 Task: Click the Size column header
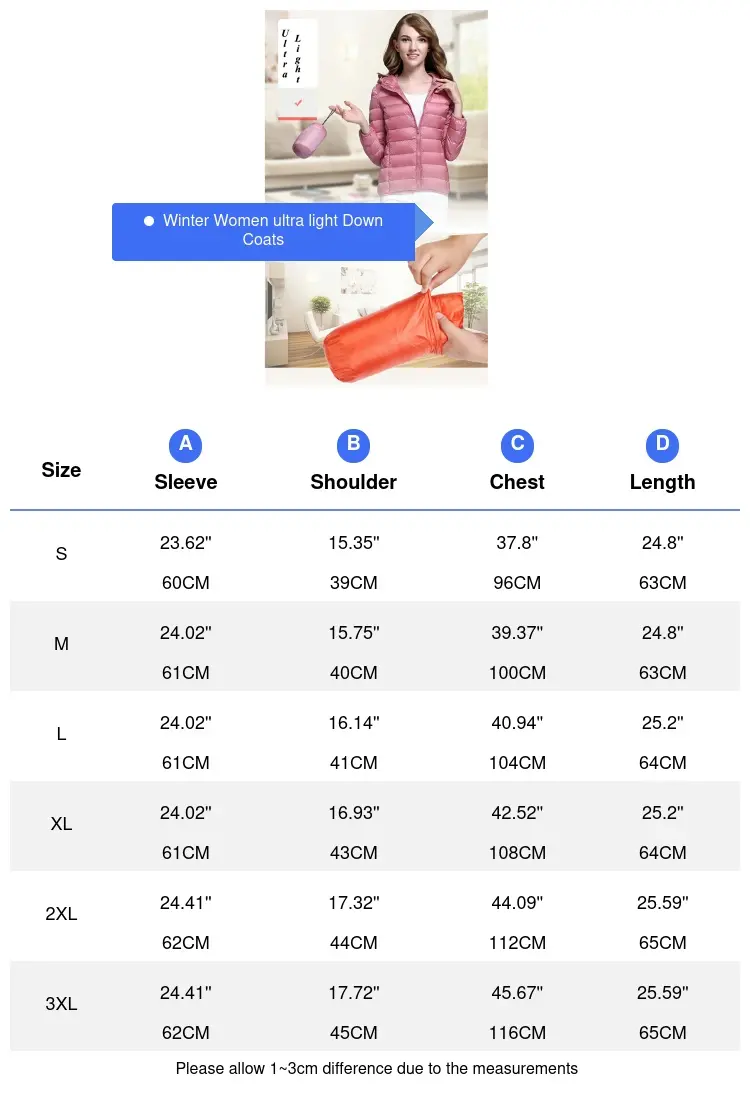(61, 470)
